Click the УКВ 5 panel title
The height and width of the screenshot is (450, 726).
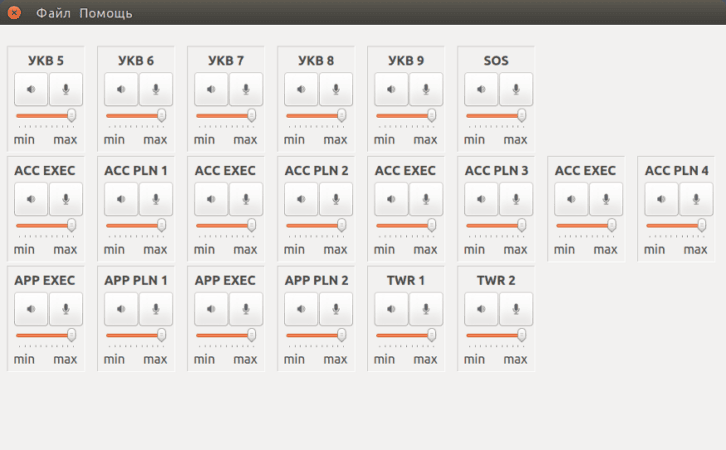click(x=46, y=61)
